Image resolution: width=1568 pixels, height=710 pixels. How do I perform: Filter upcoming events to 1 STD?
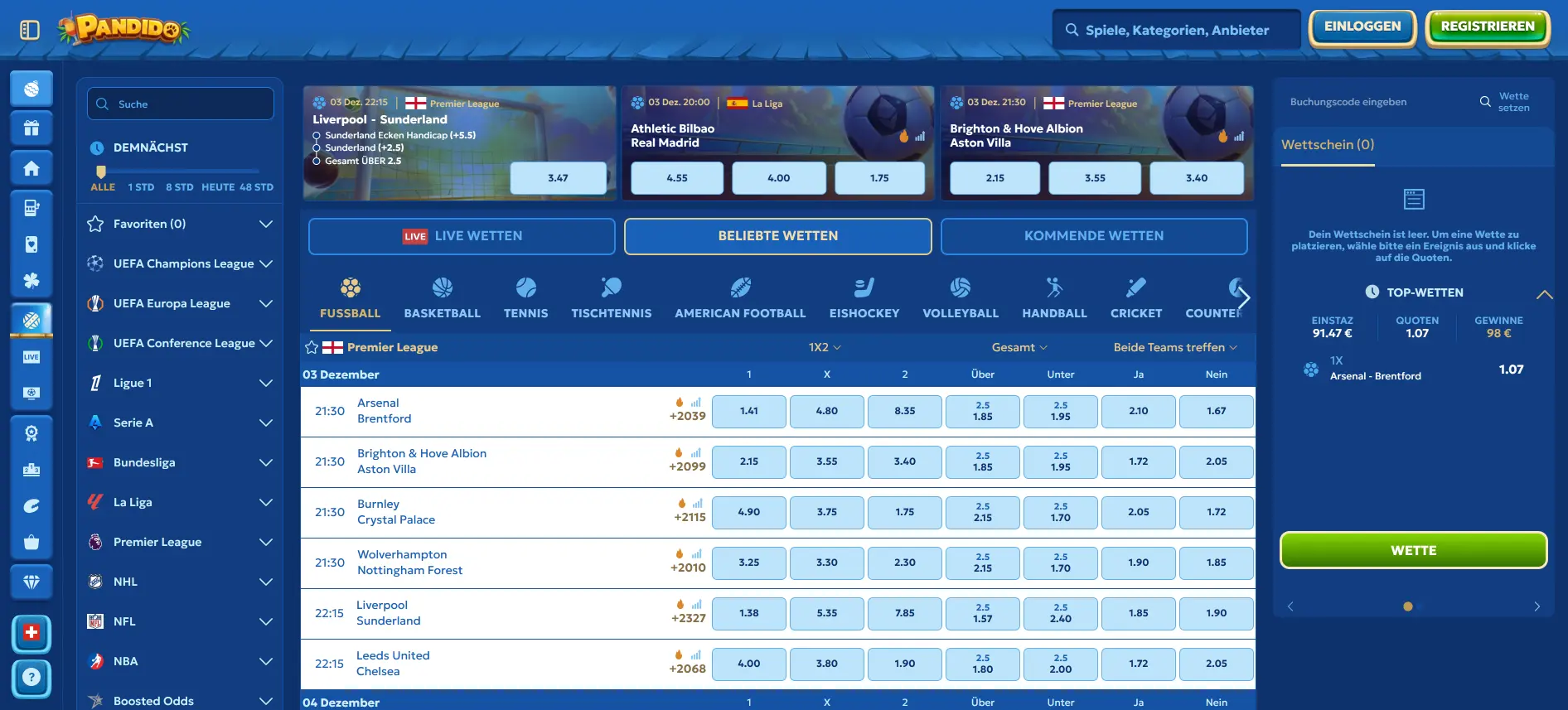pyautogui.click(x=141, y=187)
